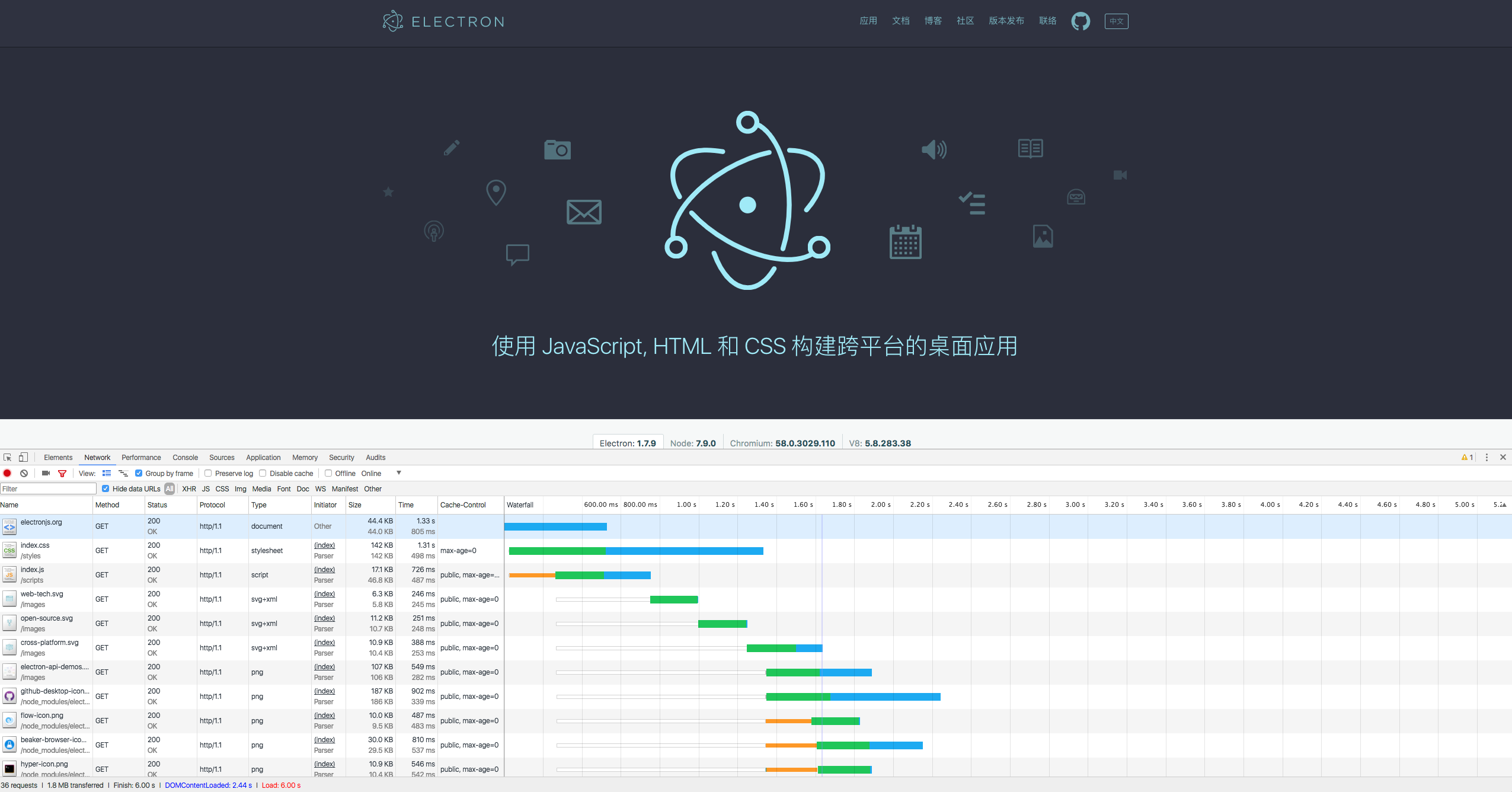
Task: Click into the Filter text field
Action: (47, 488)
